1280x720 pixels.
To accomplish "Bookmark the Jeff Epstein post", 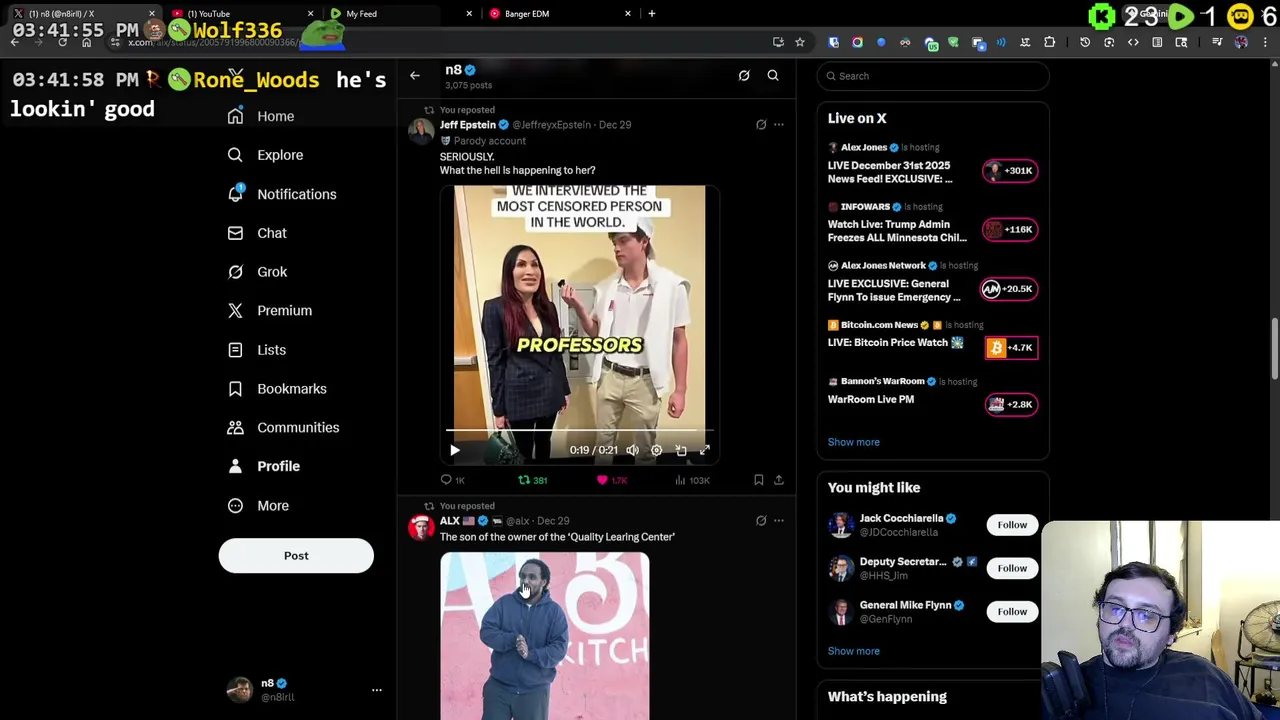I will [x=759, y=481].
